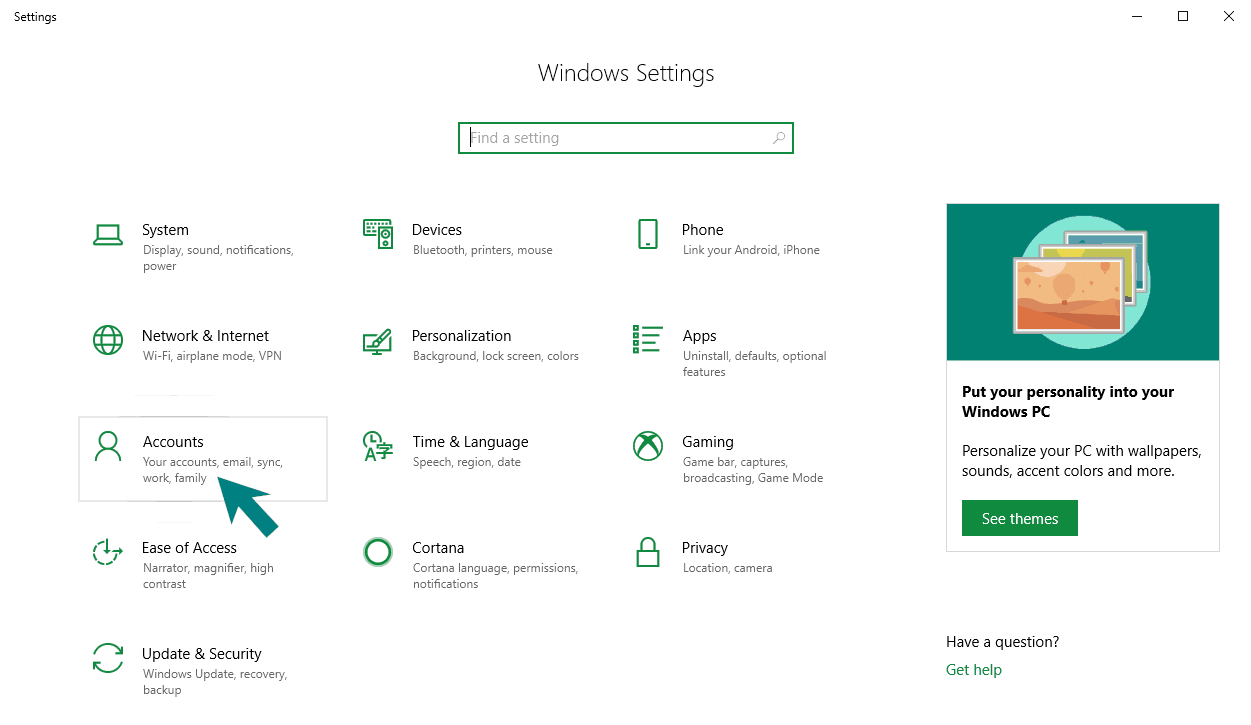The width and height of the screenshot is (1251, 725).
Task: Open the Update & Security arrows icon
Action: click(x=108, y=658)
